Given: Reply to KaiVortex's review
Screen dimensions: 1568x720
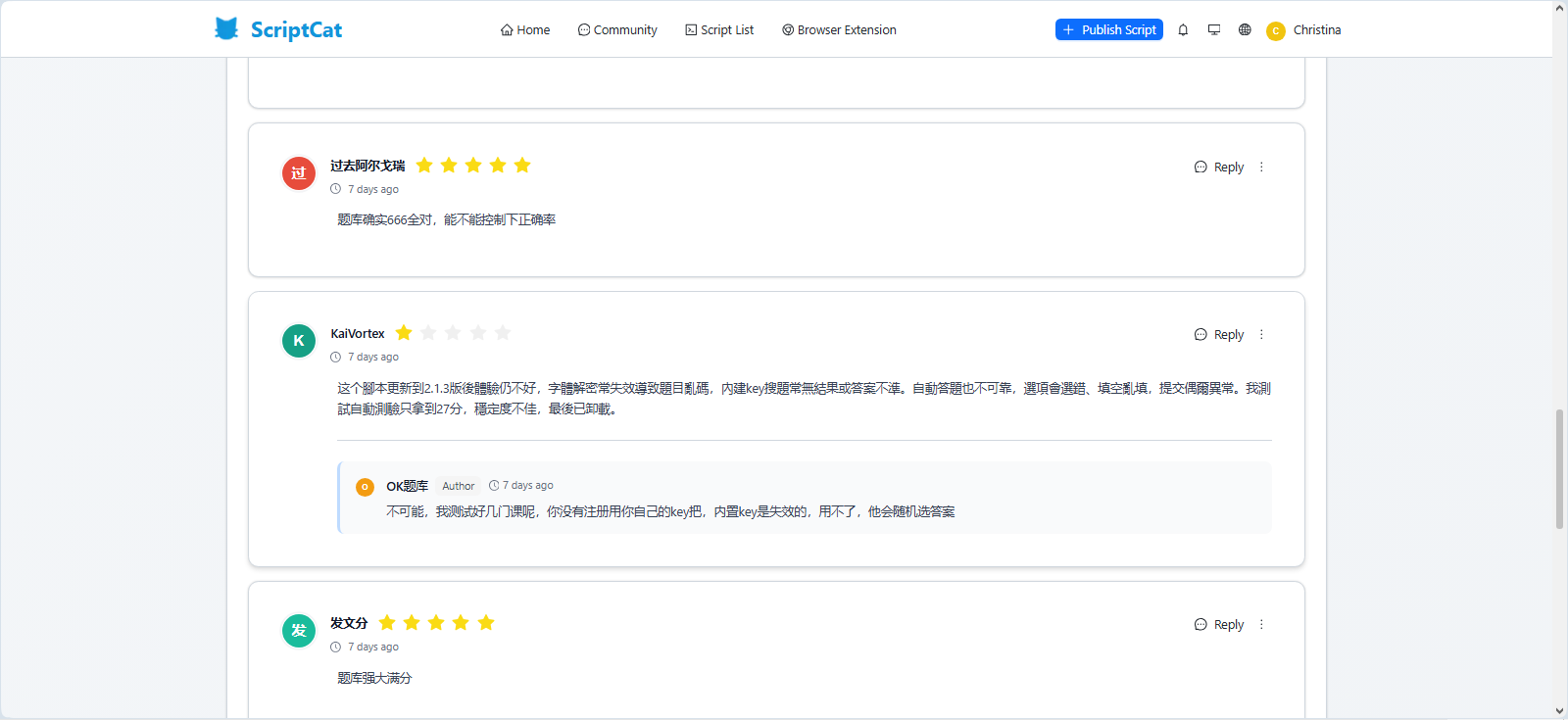Looking at the screenshot, I should coord(1219,335).
